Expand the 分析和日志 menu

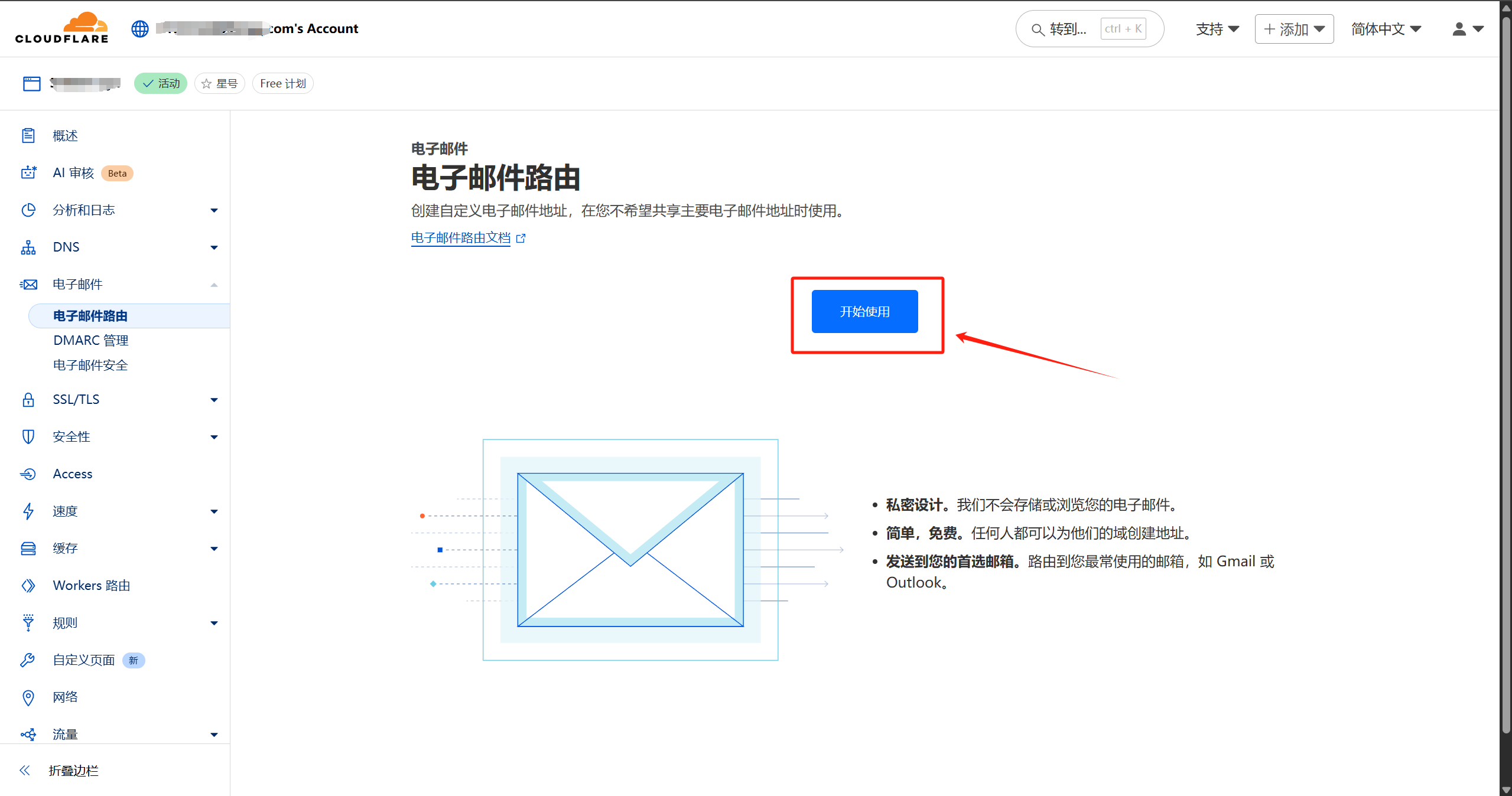click(214, 211)
